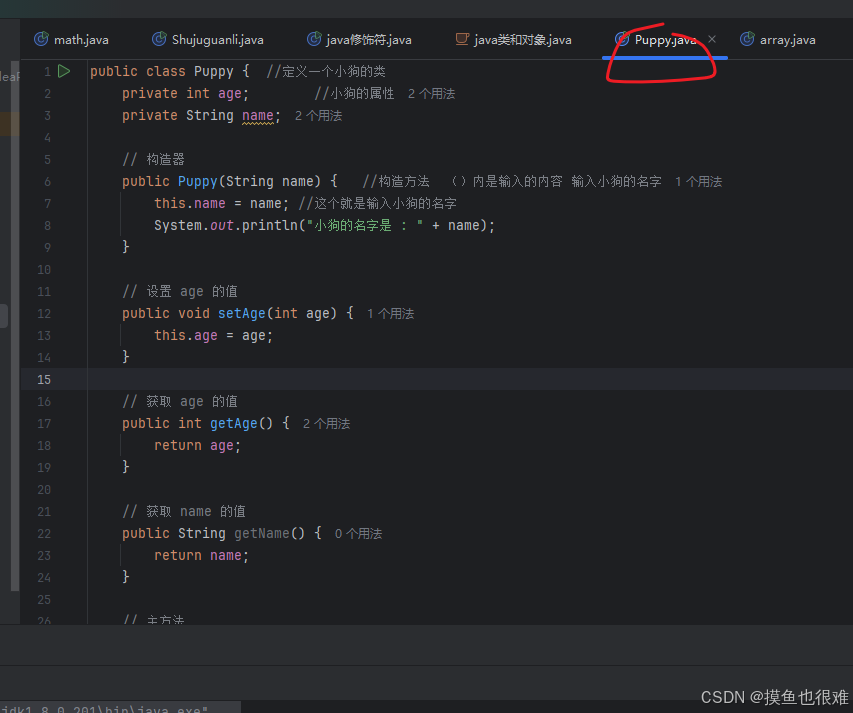This screenshot has width=853, height=713.
Task: Click the left panel vertical scrollbar
Action: (15, 326)
